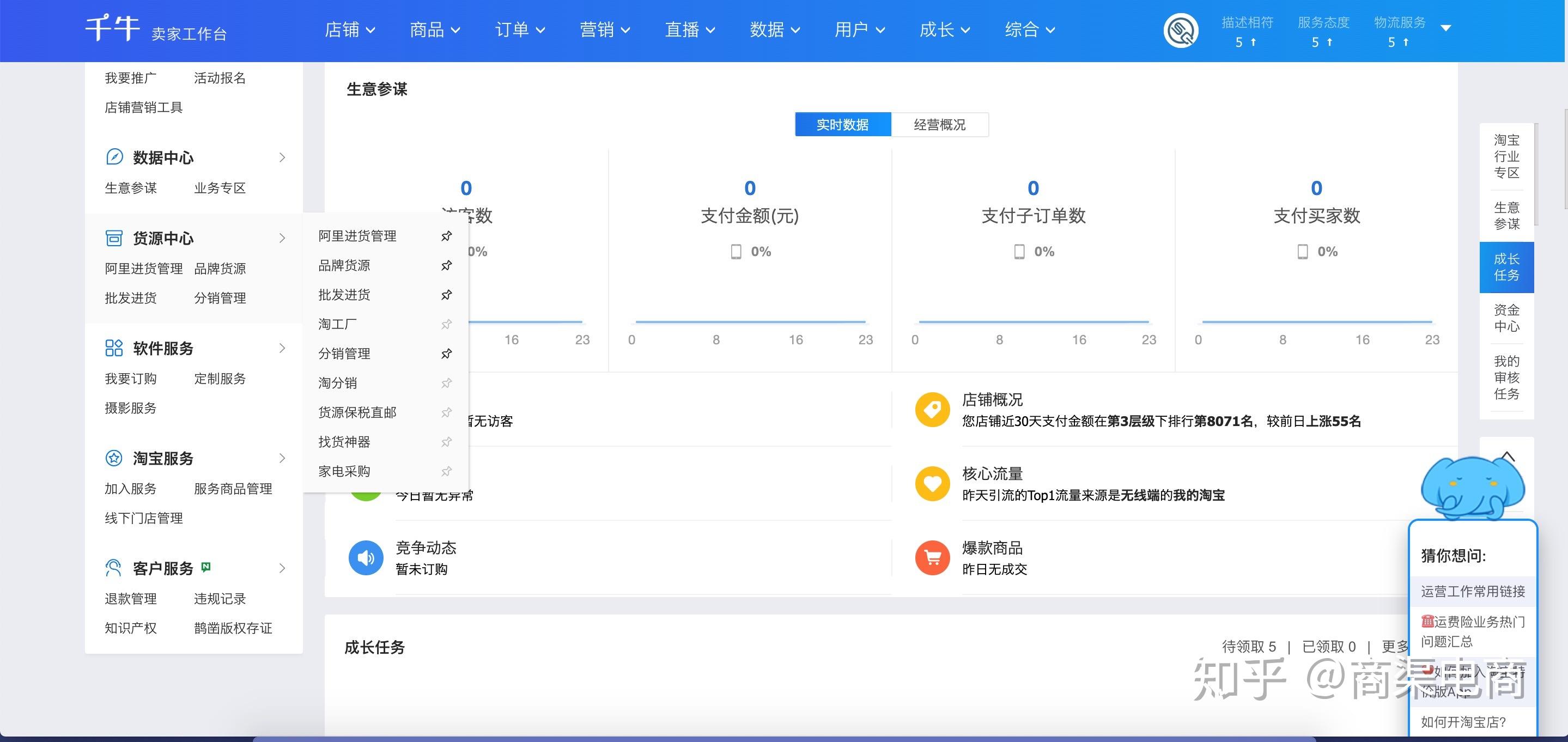Image resolution: width=1568 pixels, height=742 pixels.
Task: Pin 淘工厂 to the sidebar
Action: (x=447, y=325)
